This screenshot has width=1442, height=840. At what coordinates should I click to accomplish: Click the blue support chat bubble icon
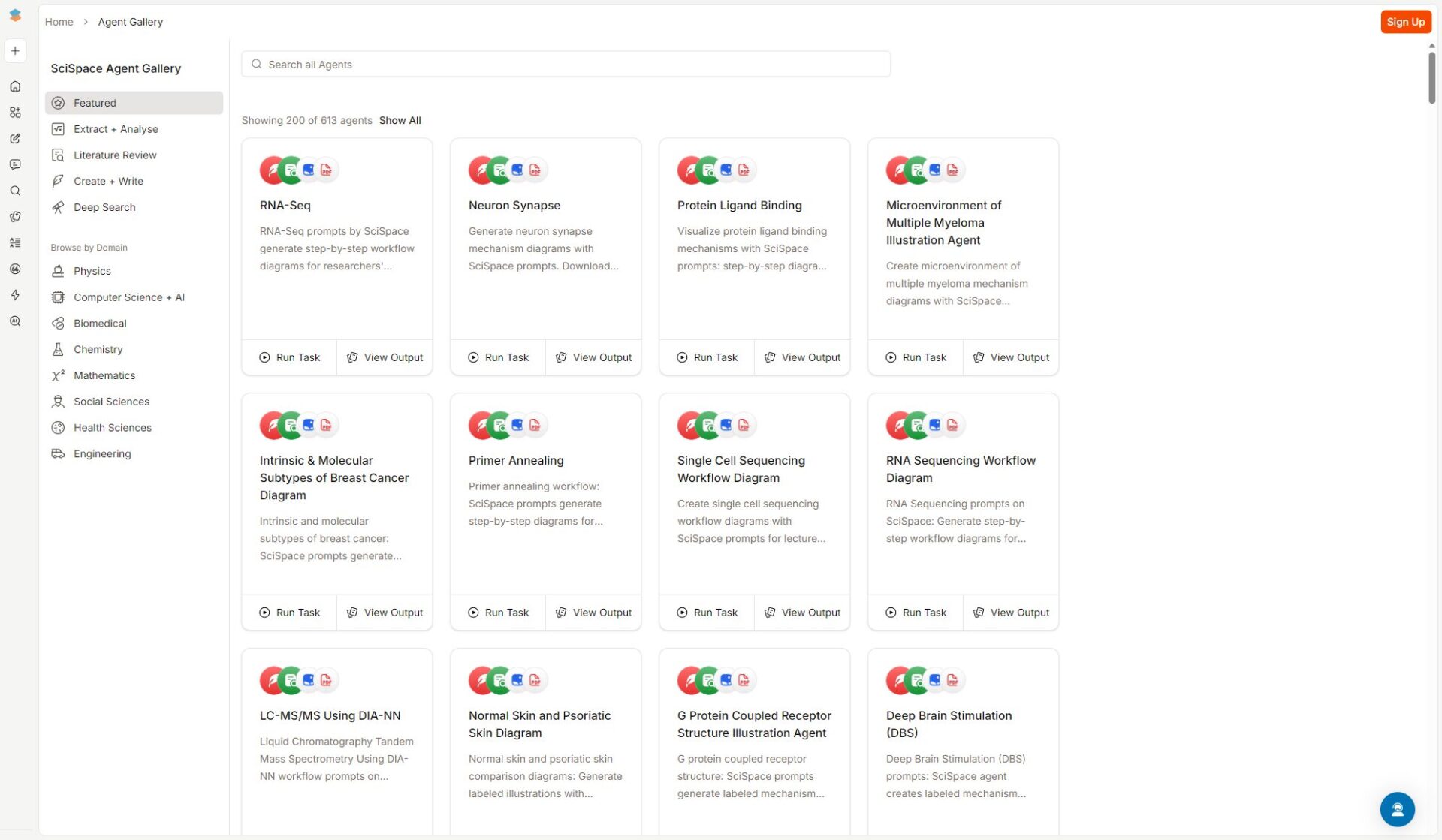pos(1397,809)
